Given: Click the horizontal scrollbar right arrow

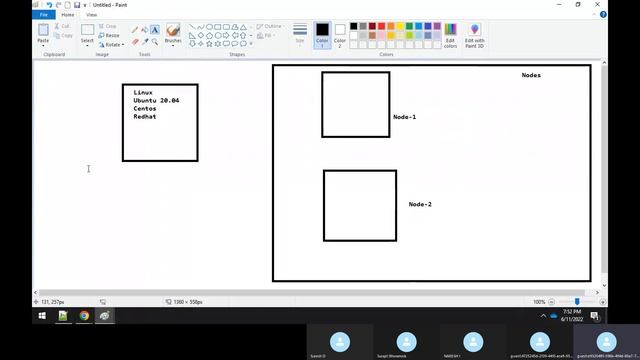Looking at the screenshot, I should tap(597, 293).
